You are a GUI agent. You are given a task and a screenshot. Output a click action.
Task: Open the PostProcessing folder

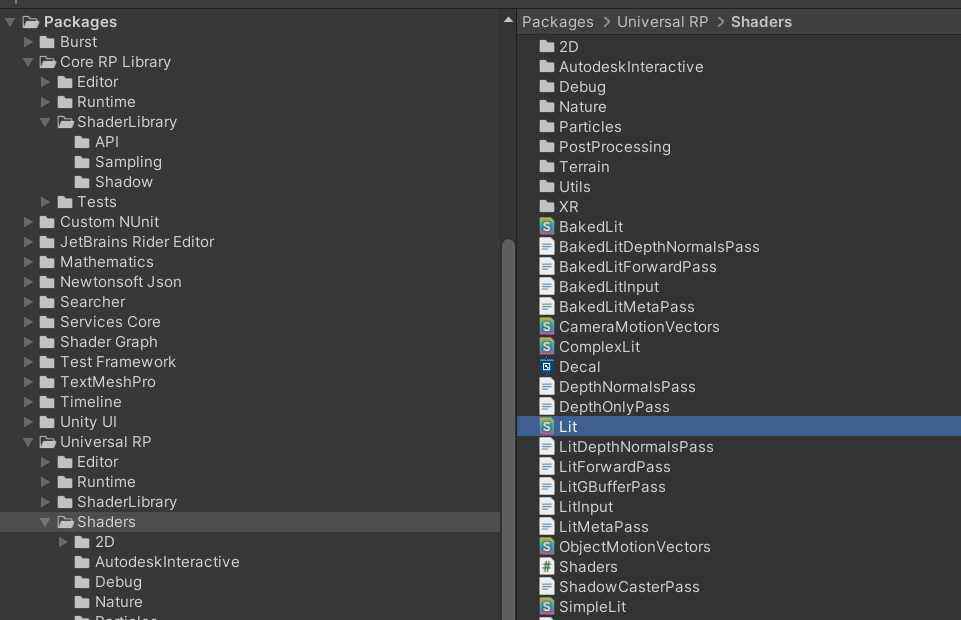612,146
